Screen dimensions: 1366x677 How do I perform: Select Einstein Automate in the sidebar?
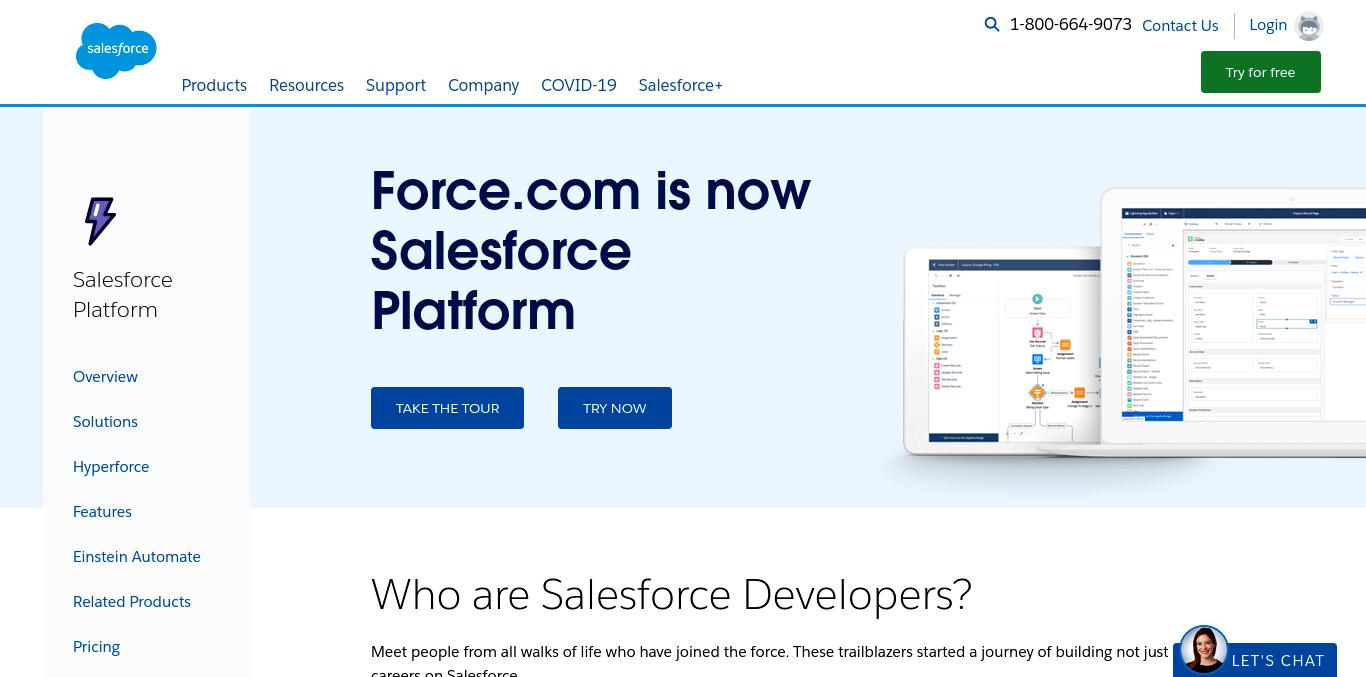(137, 556)
